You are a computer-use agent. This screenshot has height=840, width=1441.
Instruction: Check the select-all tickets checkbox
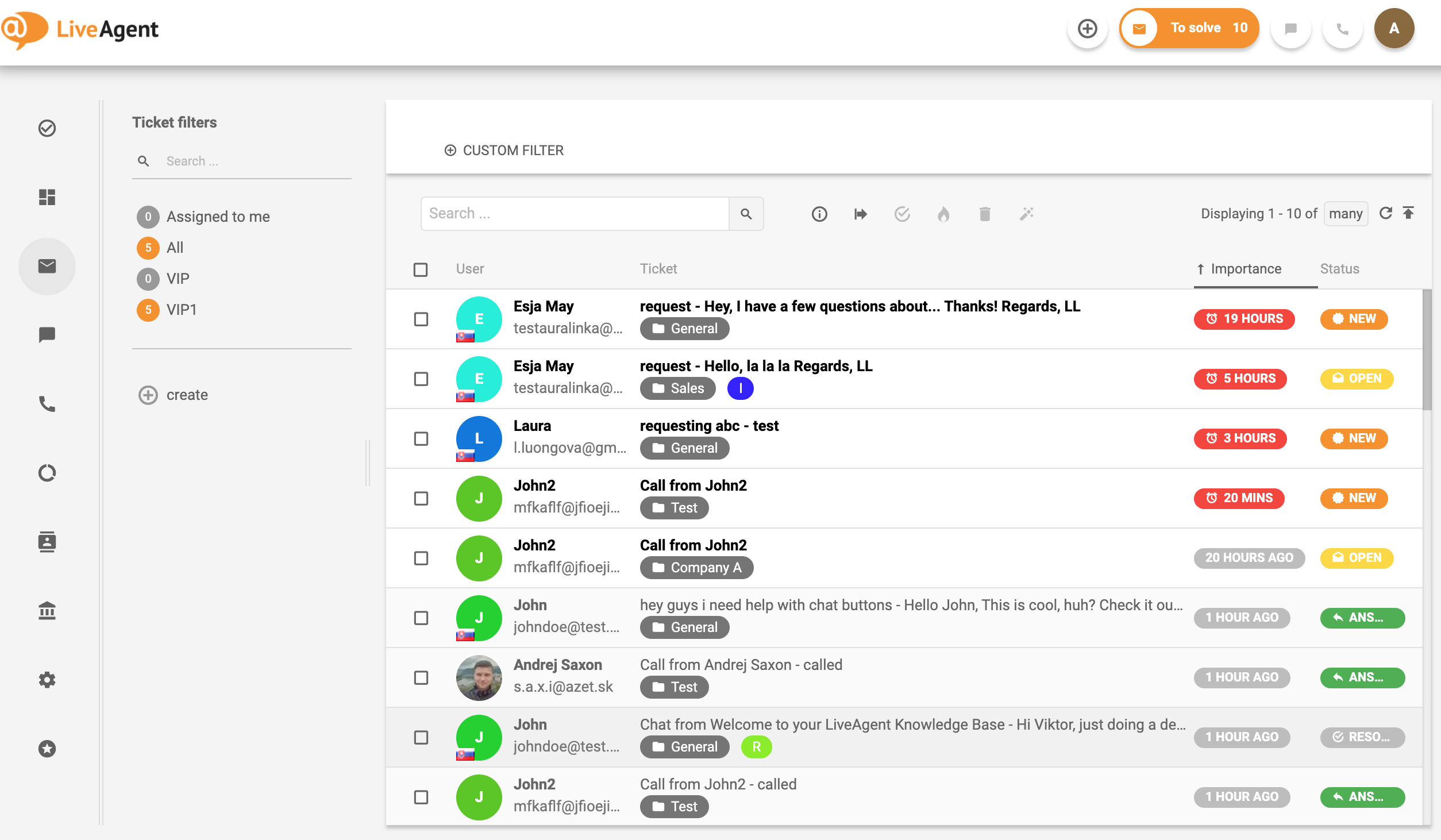pos(421,268)
